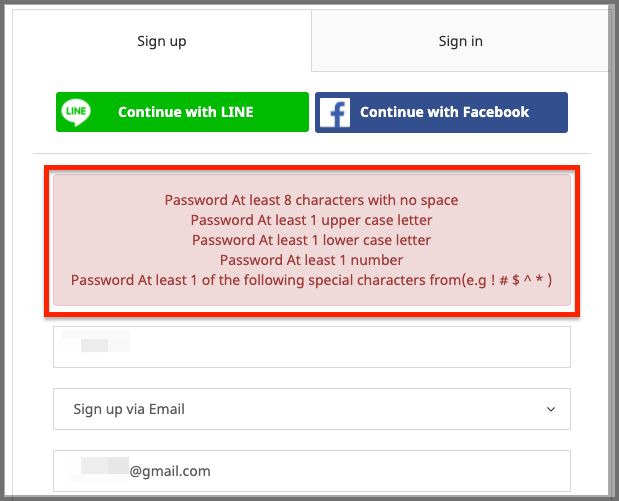
Task: Click the '8 characters with no space' message
Action: [311, 200]
